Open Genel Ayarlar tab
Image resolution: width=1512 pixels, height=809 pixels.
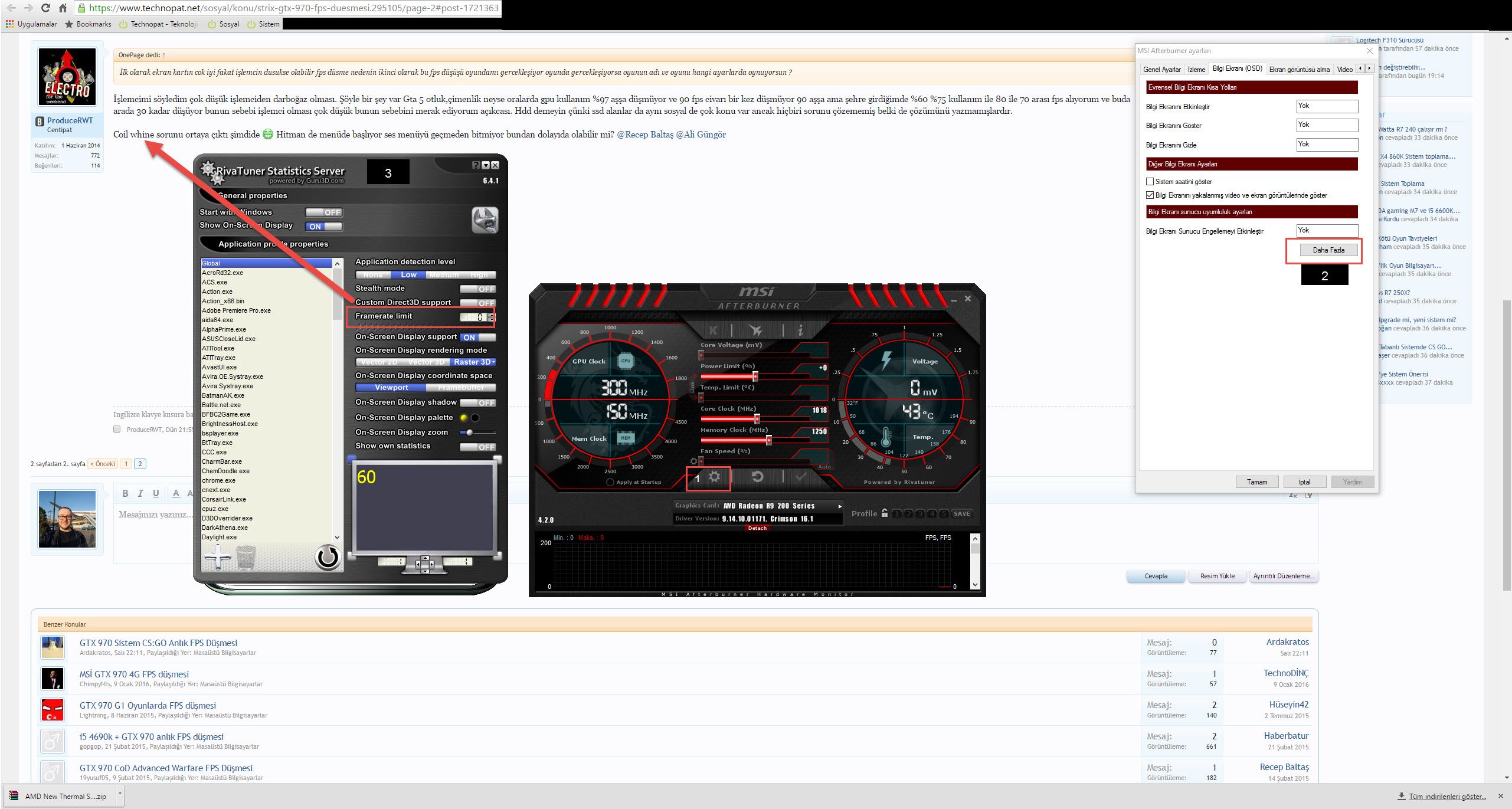[1161, 70]
